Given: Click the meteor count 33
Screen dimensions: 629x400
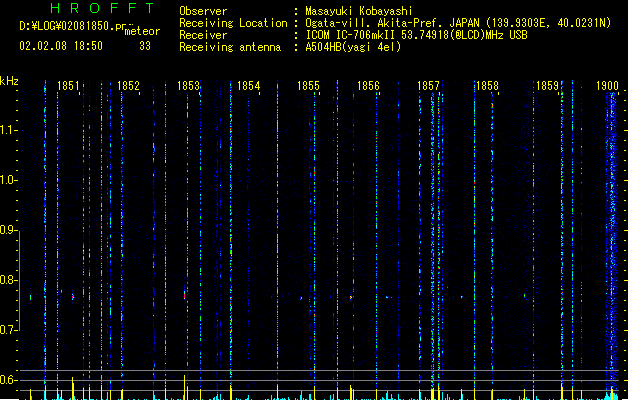Looking at the screenshot, I should pos(145,46).
